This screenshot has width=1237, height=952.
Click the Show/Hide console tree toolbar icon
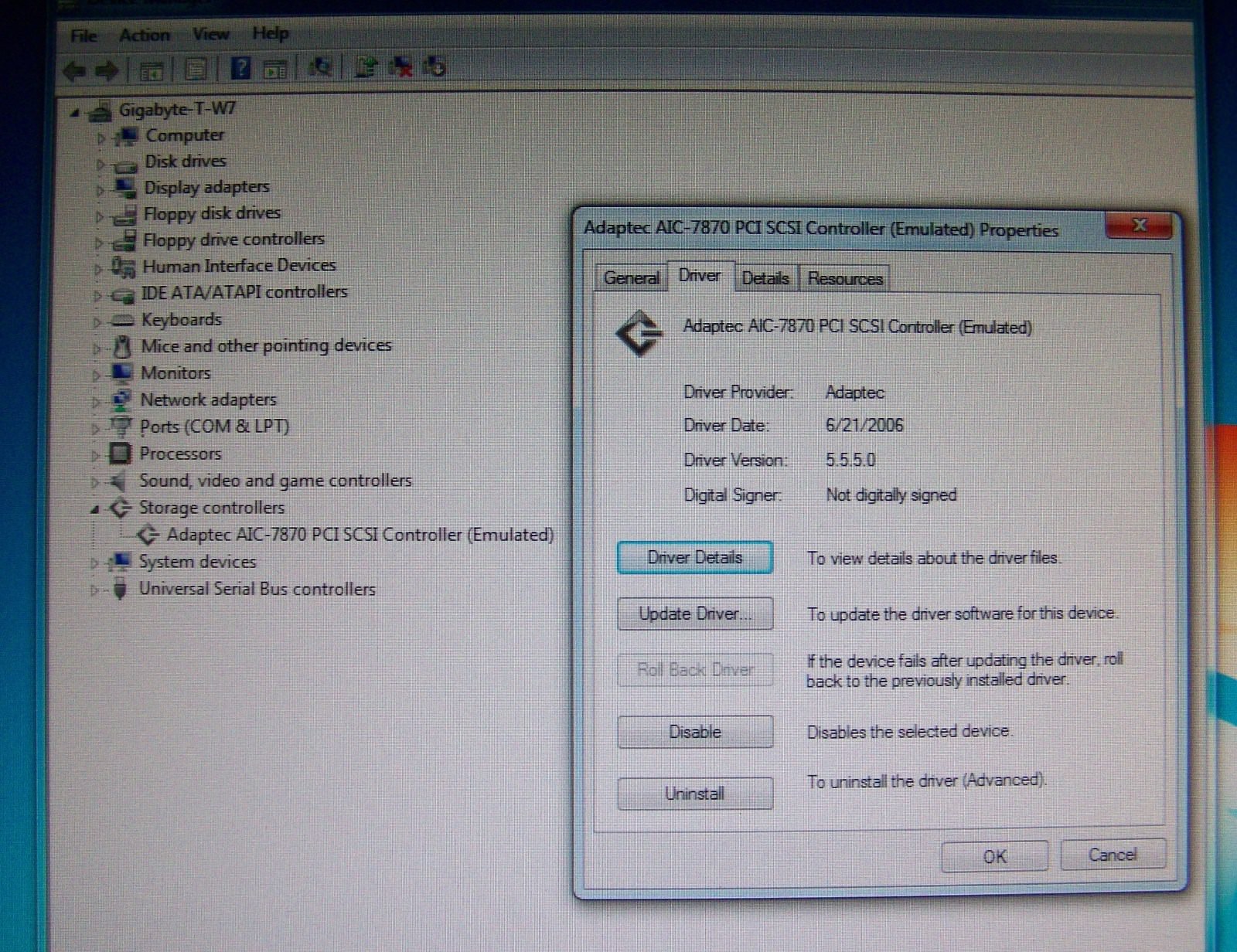(151, 71)
